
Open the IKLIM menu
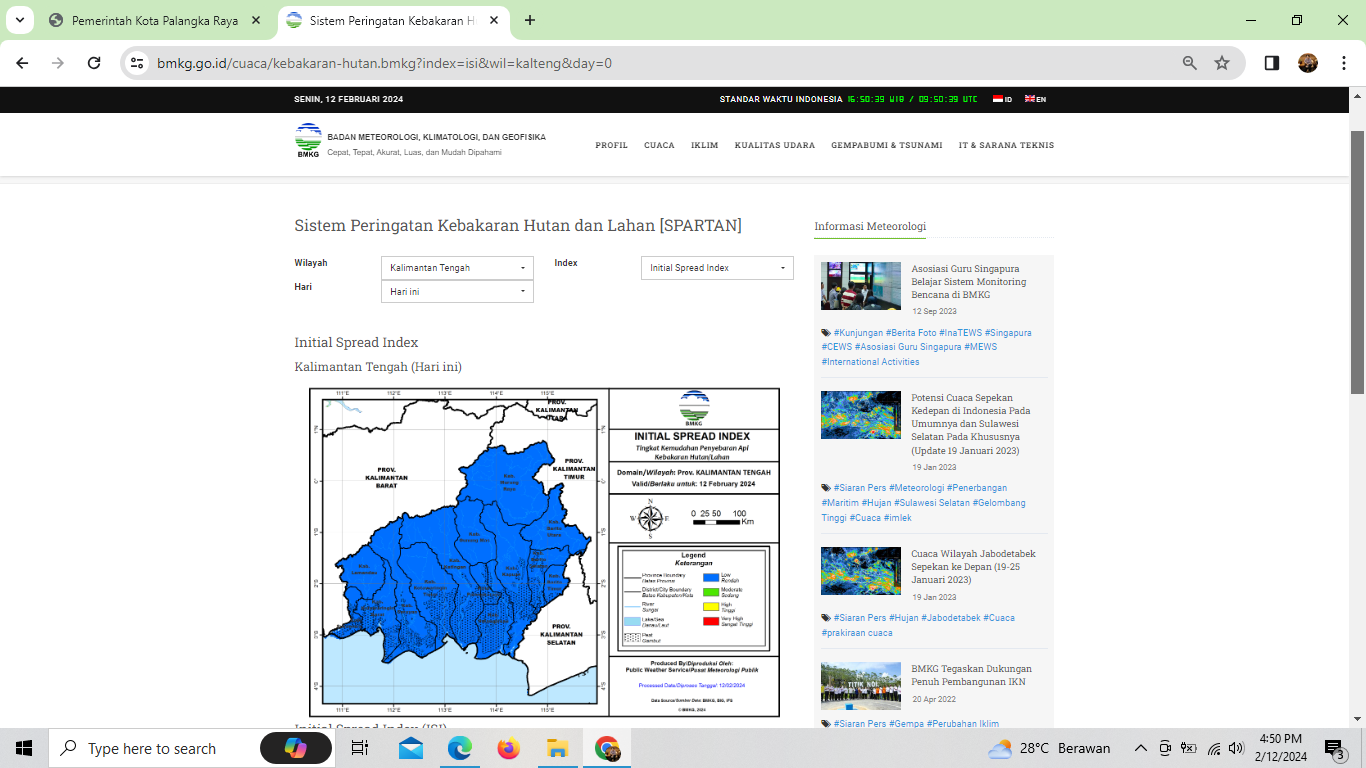click(704, 145)
